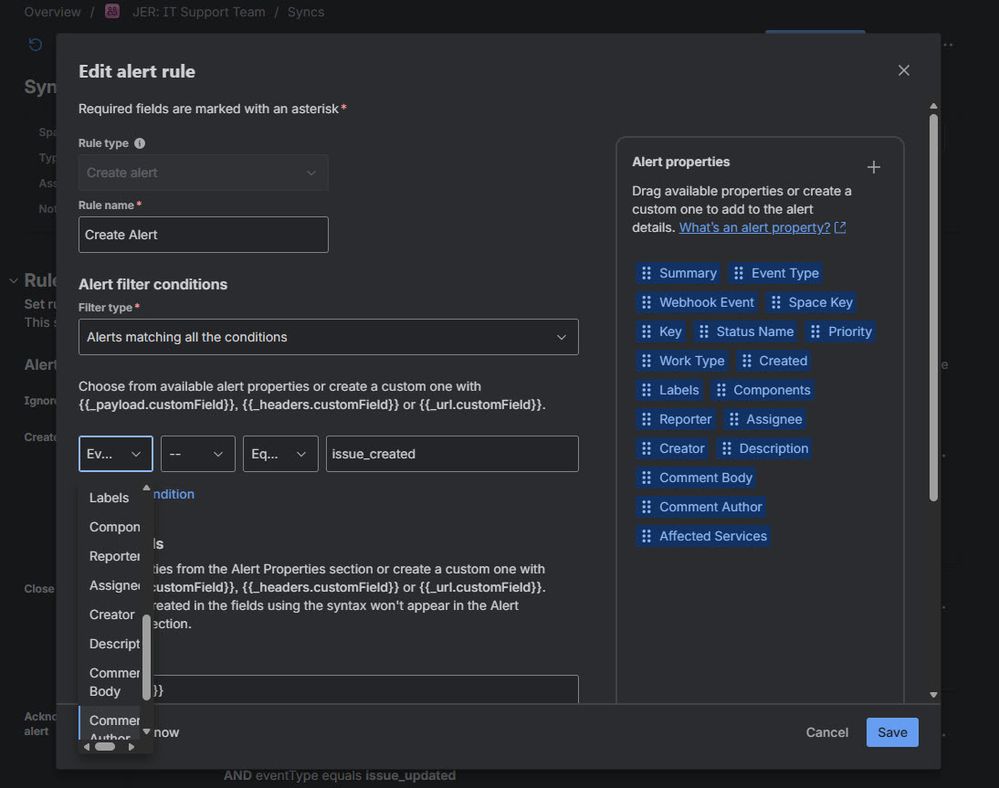
Task: Click dropdown list vertical scrollbar thumb
Action: [x=147, y=657]
